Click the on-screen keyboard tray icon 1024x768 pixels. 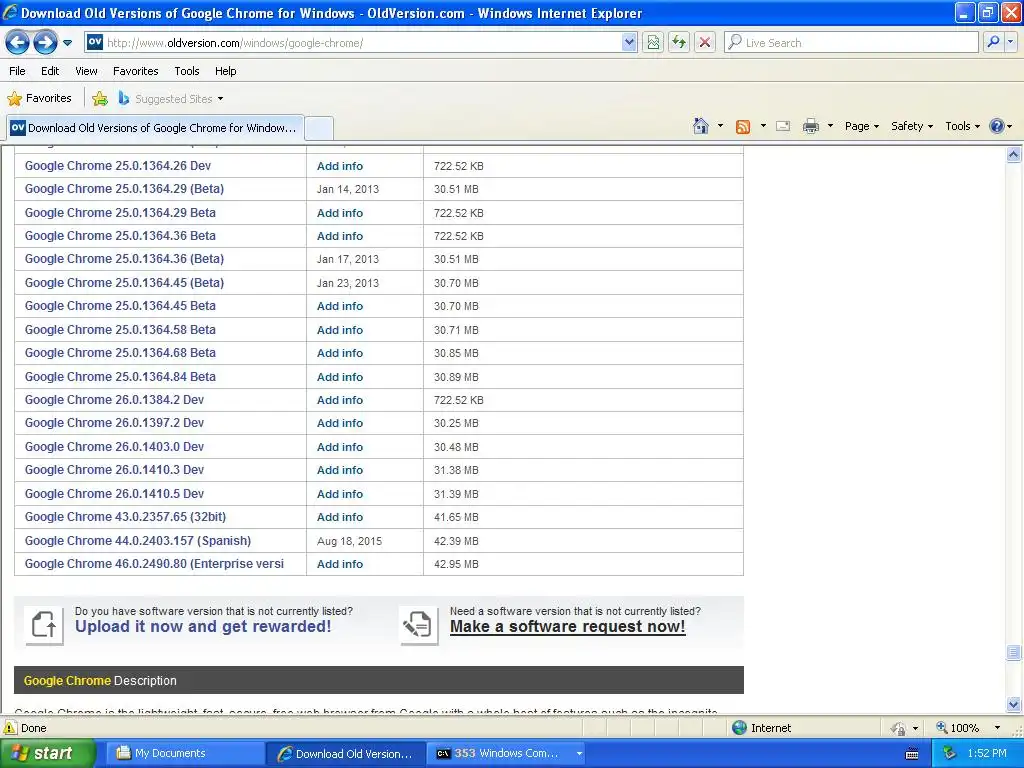tap(912, 754)
